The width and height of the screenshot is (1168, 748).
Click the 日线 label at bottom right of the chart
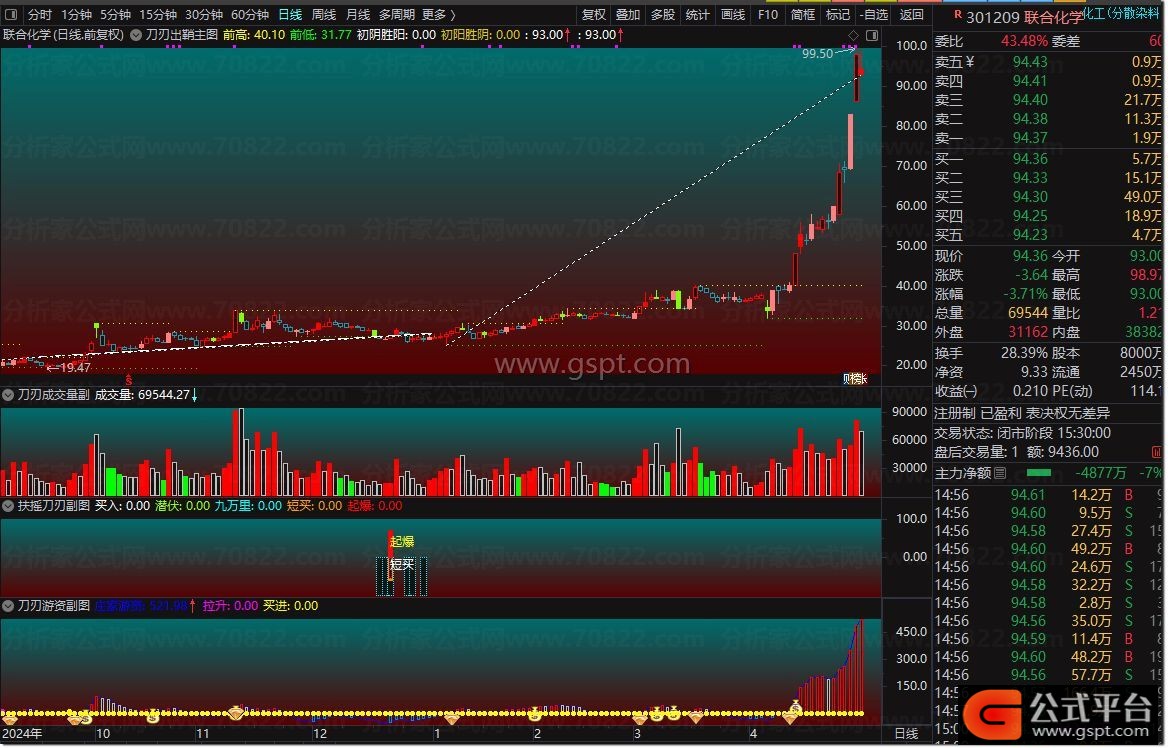pos(906,734)
